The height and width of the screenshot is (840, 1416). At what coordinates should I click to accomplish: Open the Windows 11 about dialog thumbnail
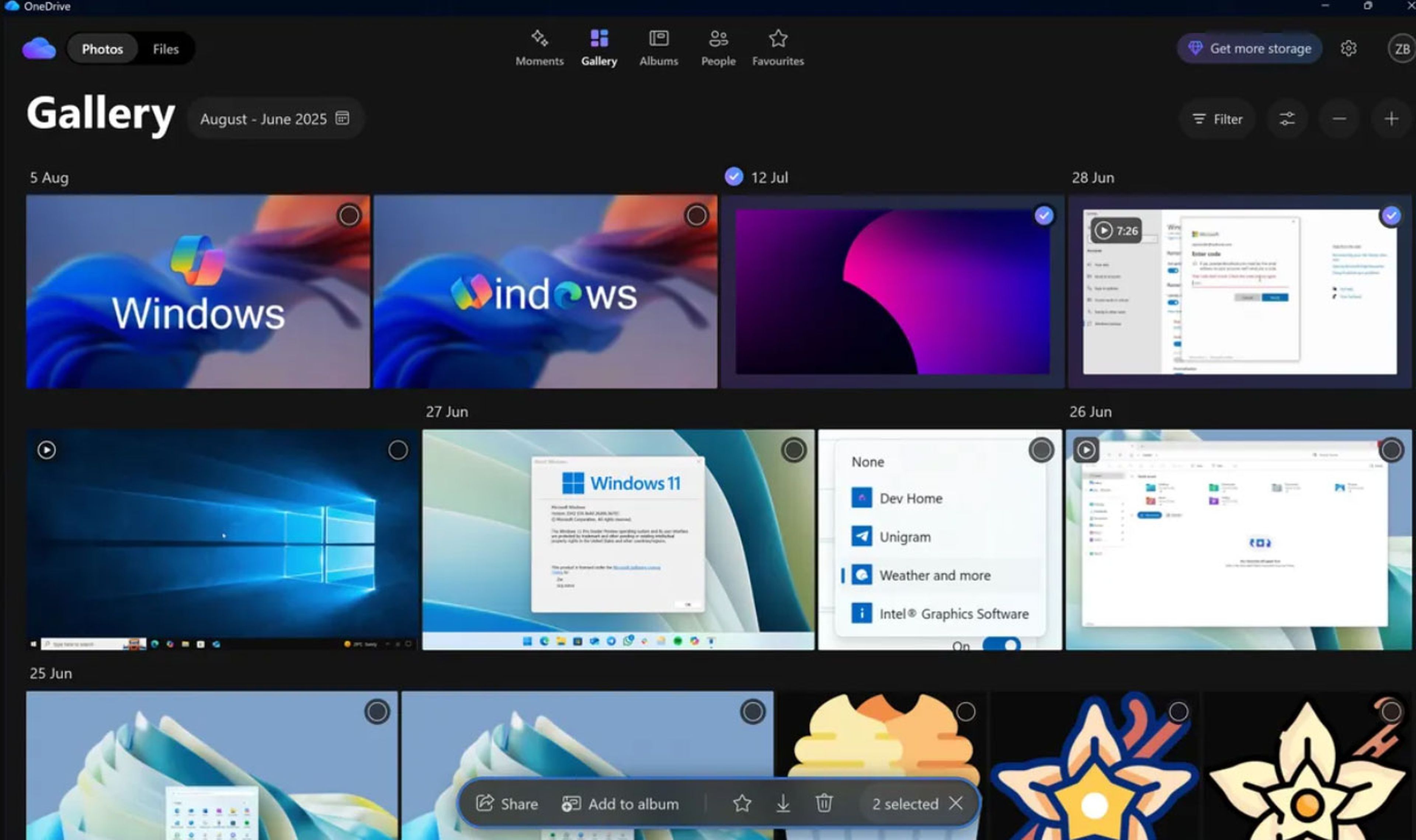tap(618, 540)
